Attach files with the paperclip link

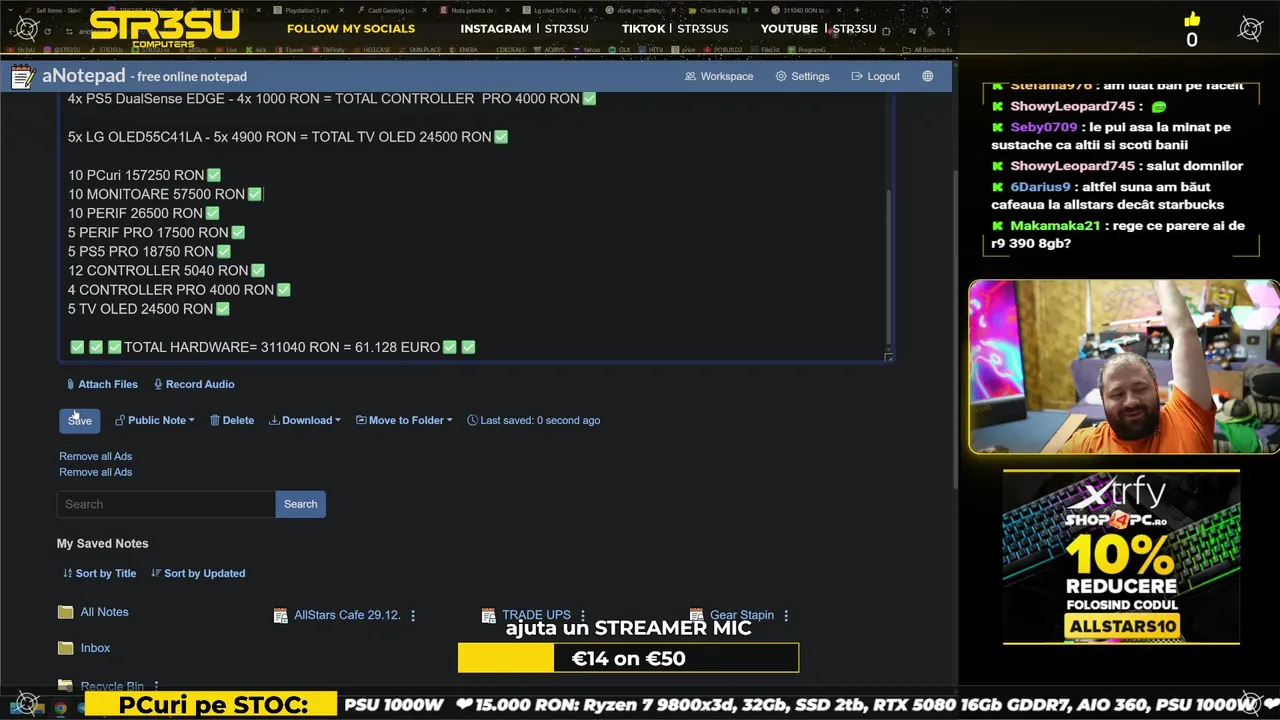coord(102,384)
